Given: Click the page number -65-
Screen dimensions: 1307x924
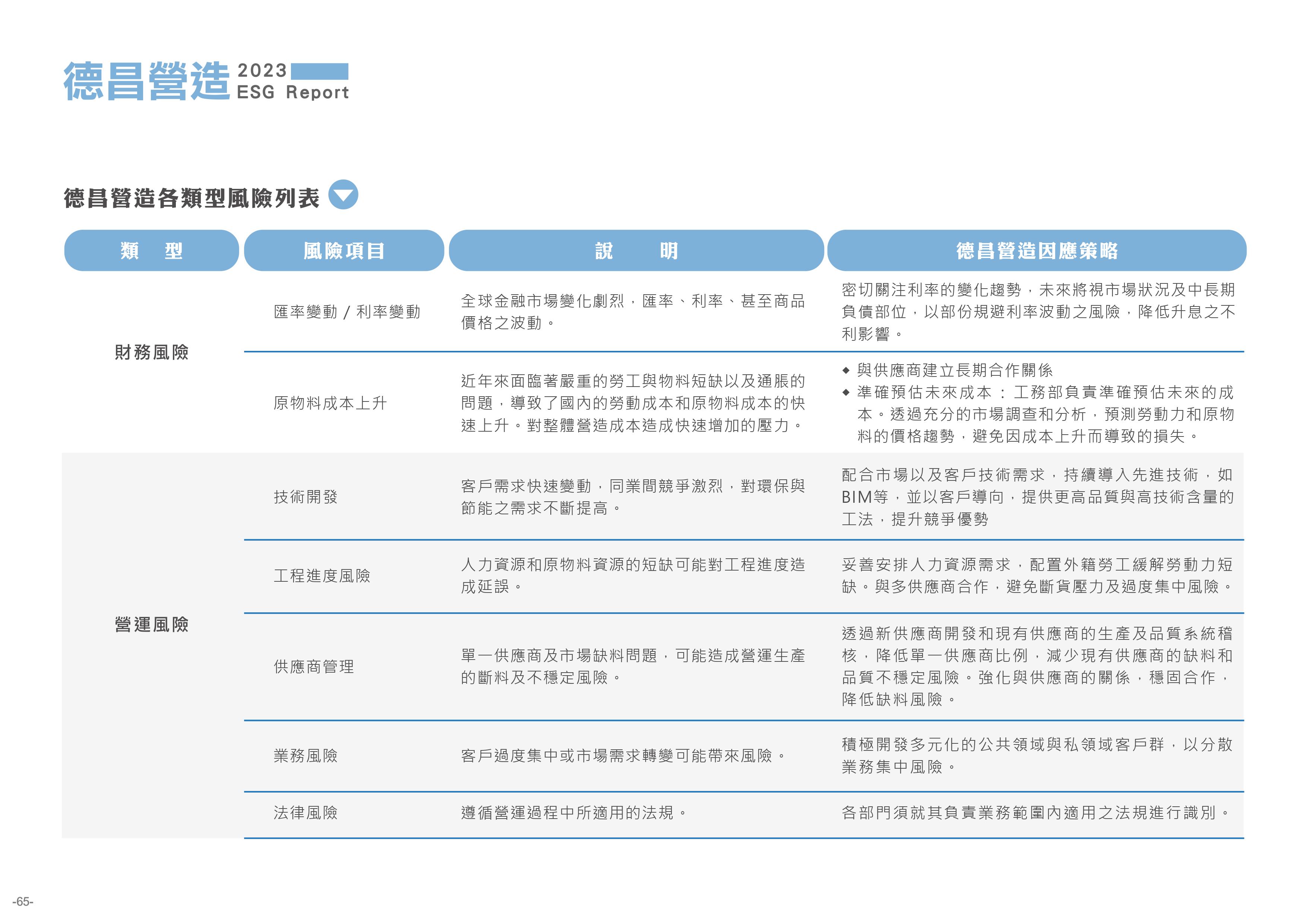Looking at the screenshot, I should coord(23,901).
